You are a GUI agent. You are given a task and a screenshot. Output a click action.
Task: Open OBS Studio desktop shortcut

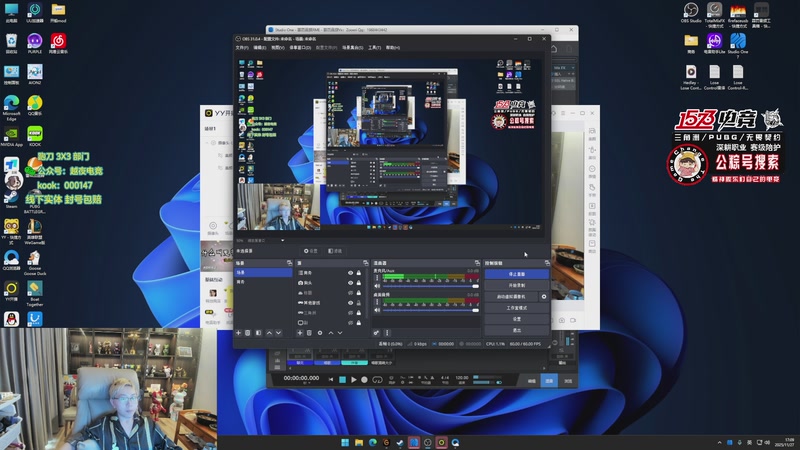(691, 13)
